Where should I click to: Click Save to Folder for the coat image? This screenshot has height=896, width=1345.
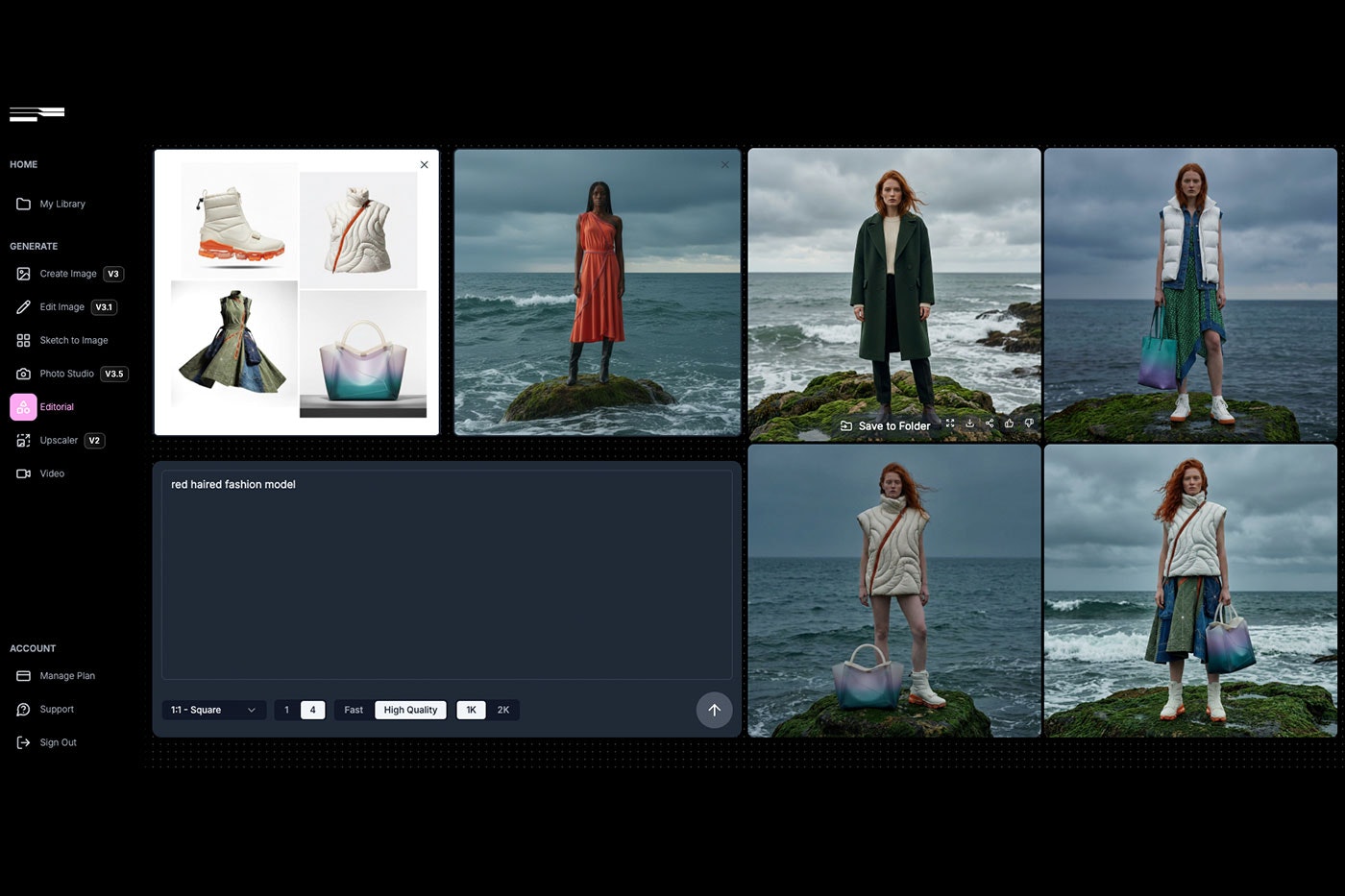[884, 425]
